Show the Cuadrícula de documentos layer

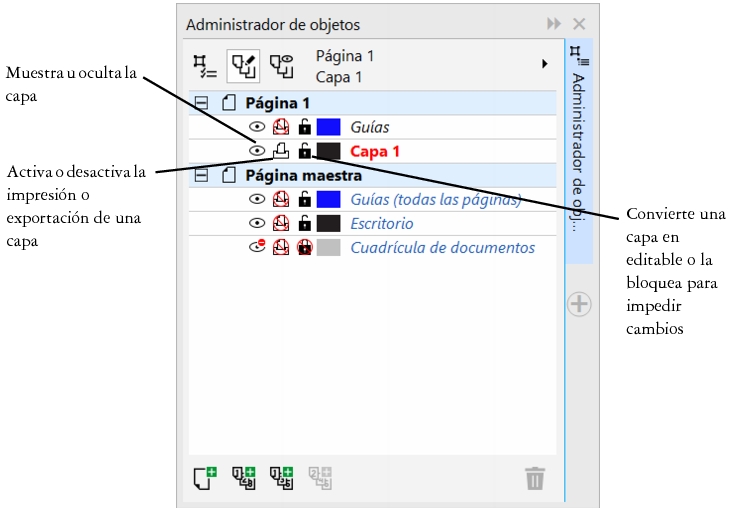(257, 247)
